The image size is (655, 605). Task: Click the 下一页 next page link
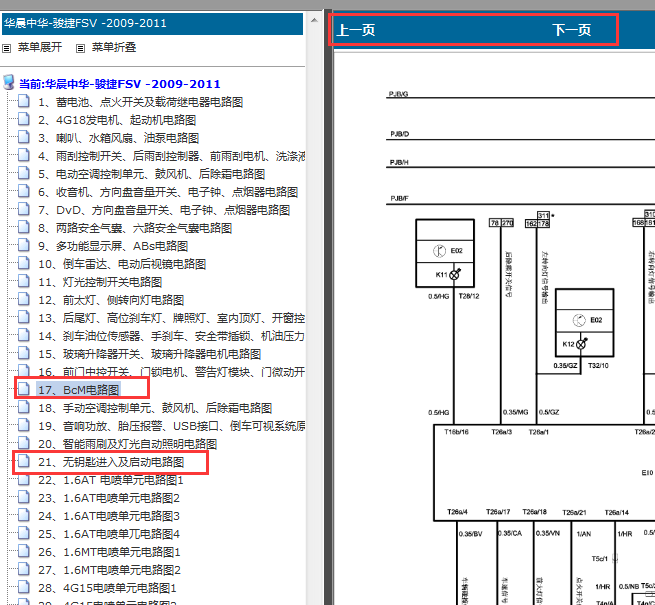point(571,30)
